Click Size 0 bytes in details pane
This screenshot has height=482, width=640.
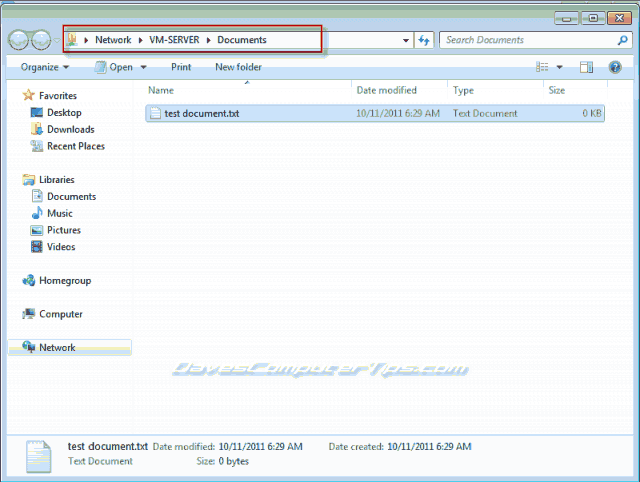point(233,461)
